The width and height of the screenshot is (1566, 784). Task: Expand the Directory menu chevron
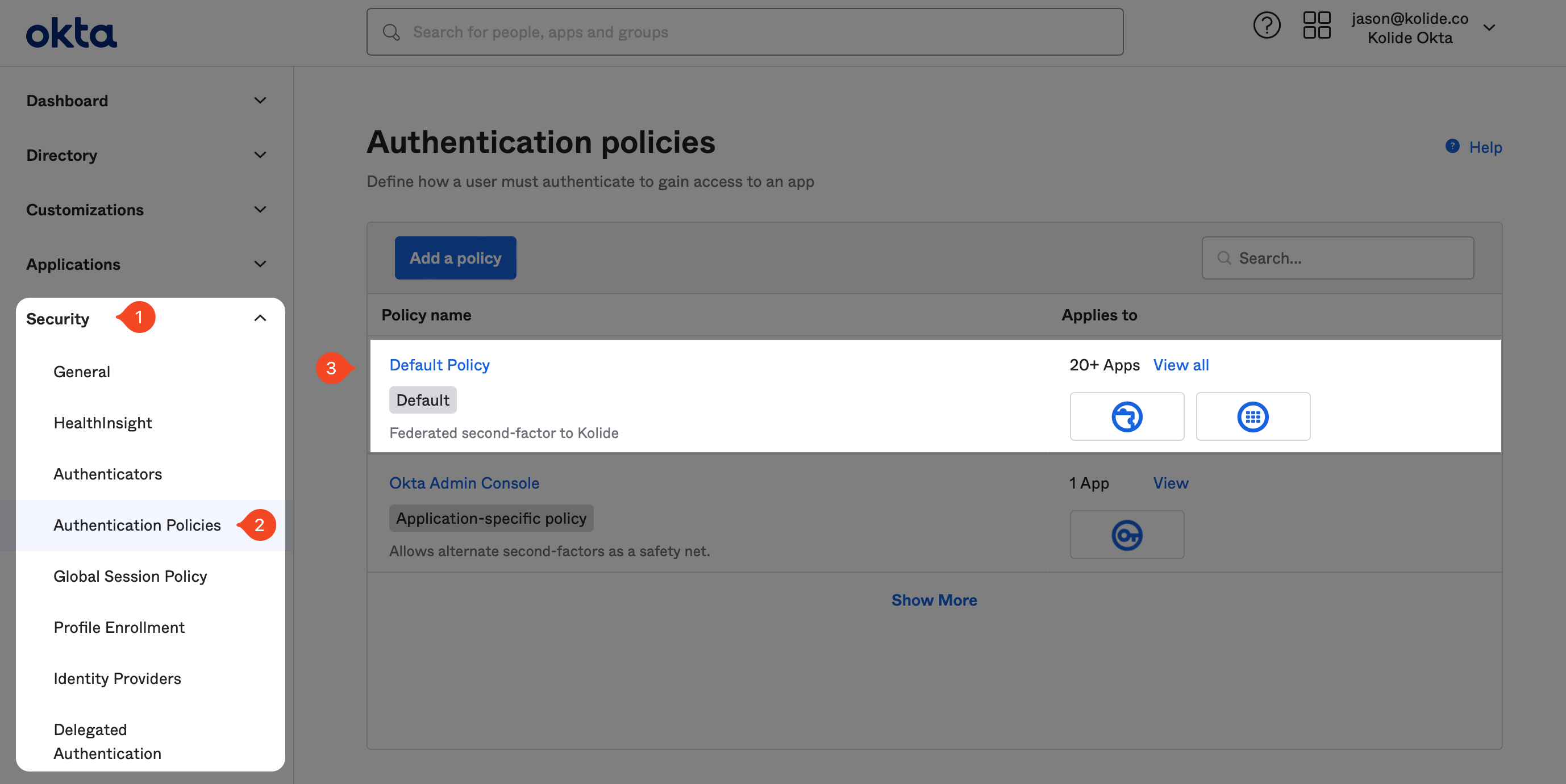point(260,156)
